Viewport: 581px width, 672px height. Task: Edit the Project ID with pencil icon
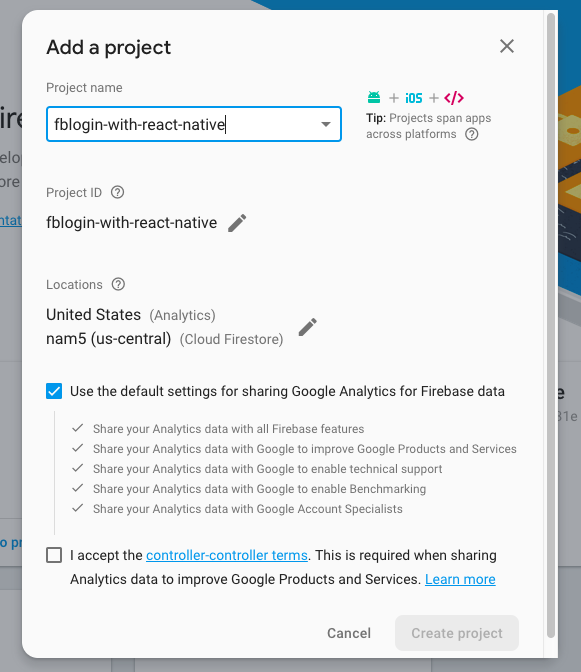coord(237,223)
